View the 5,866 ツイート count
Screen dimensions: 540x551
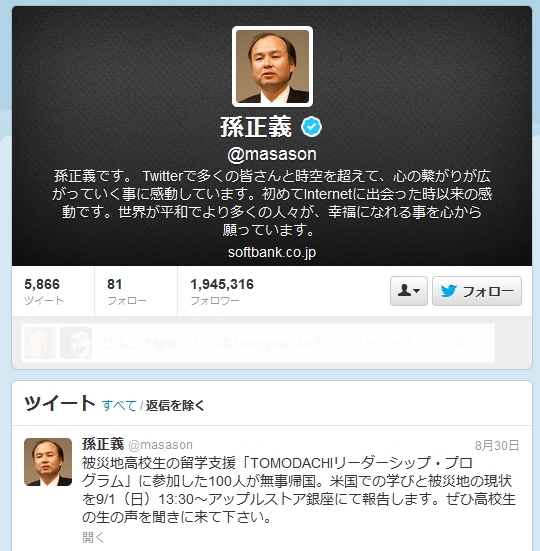point(44,291)
